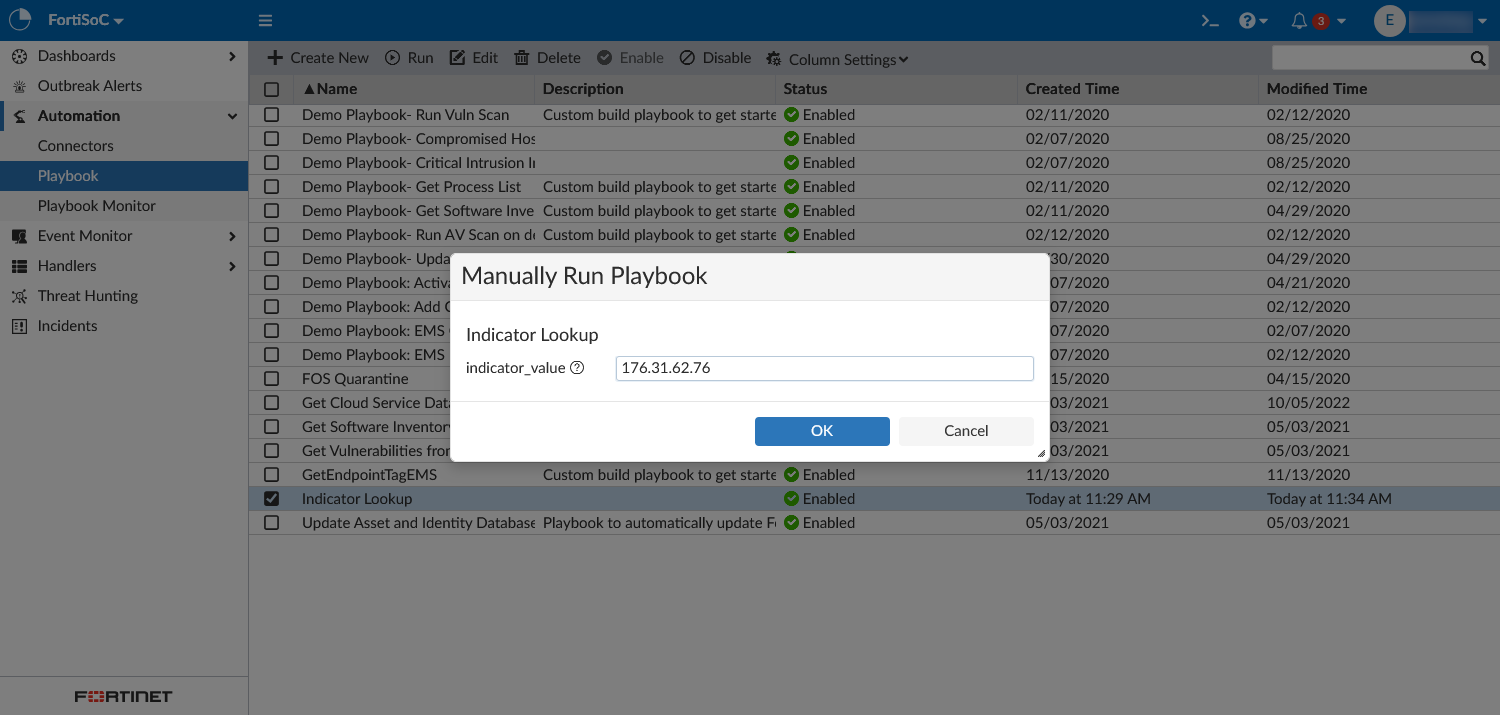This screenshot has width=1500, height=715.
Task: Check the Demo Playbook- Critical Intrusion row
Action: 272,163
